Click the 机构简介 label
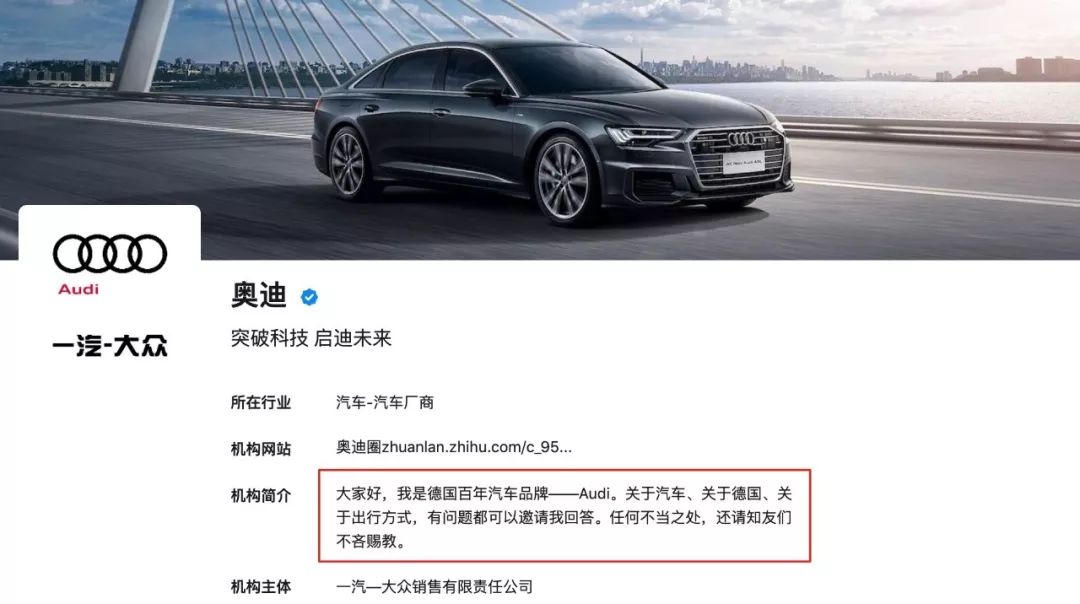The height and width of the screenshot is (604, 1080). [x=260, y=496]
